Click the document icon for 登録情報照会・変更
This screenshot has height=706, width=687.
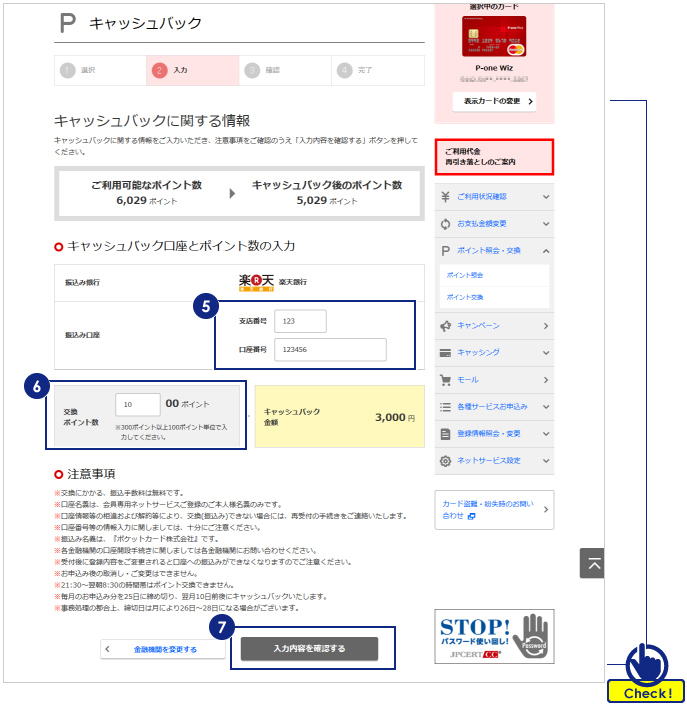[x=445, y=434]
